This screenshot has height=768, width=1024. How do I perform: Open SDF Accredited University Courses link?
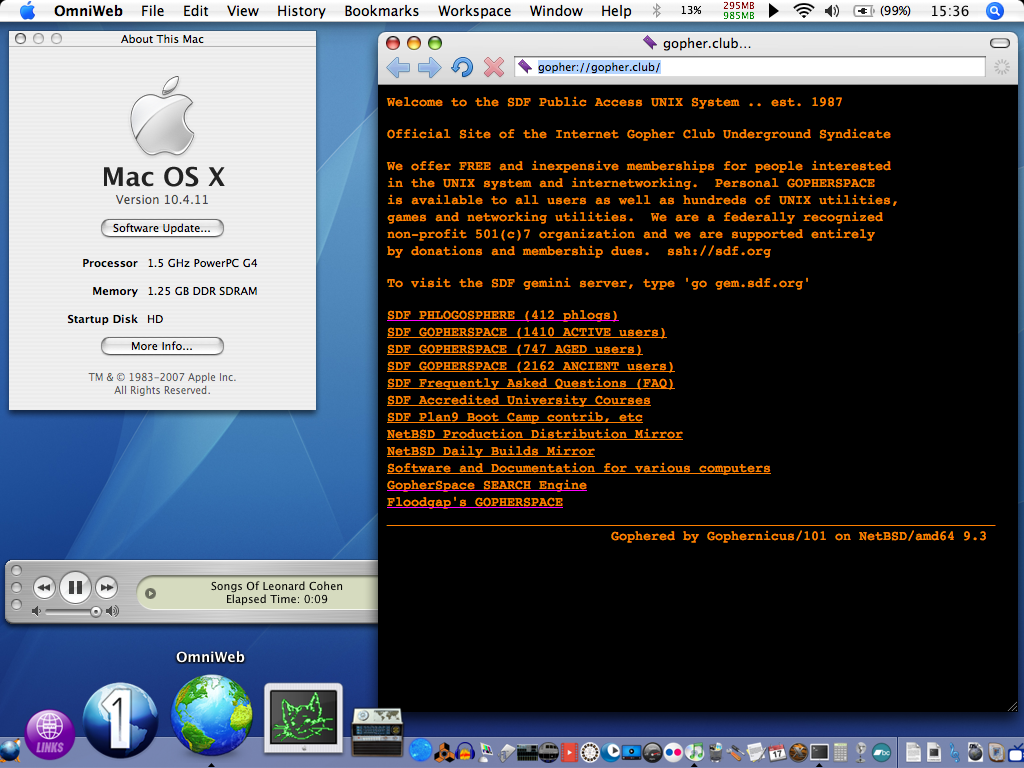[519, 400]
